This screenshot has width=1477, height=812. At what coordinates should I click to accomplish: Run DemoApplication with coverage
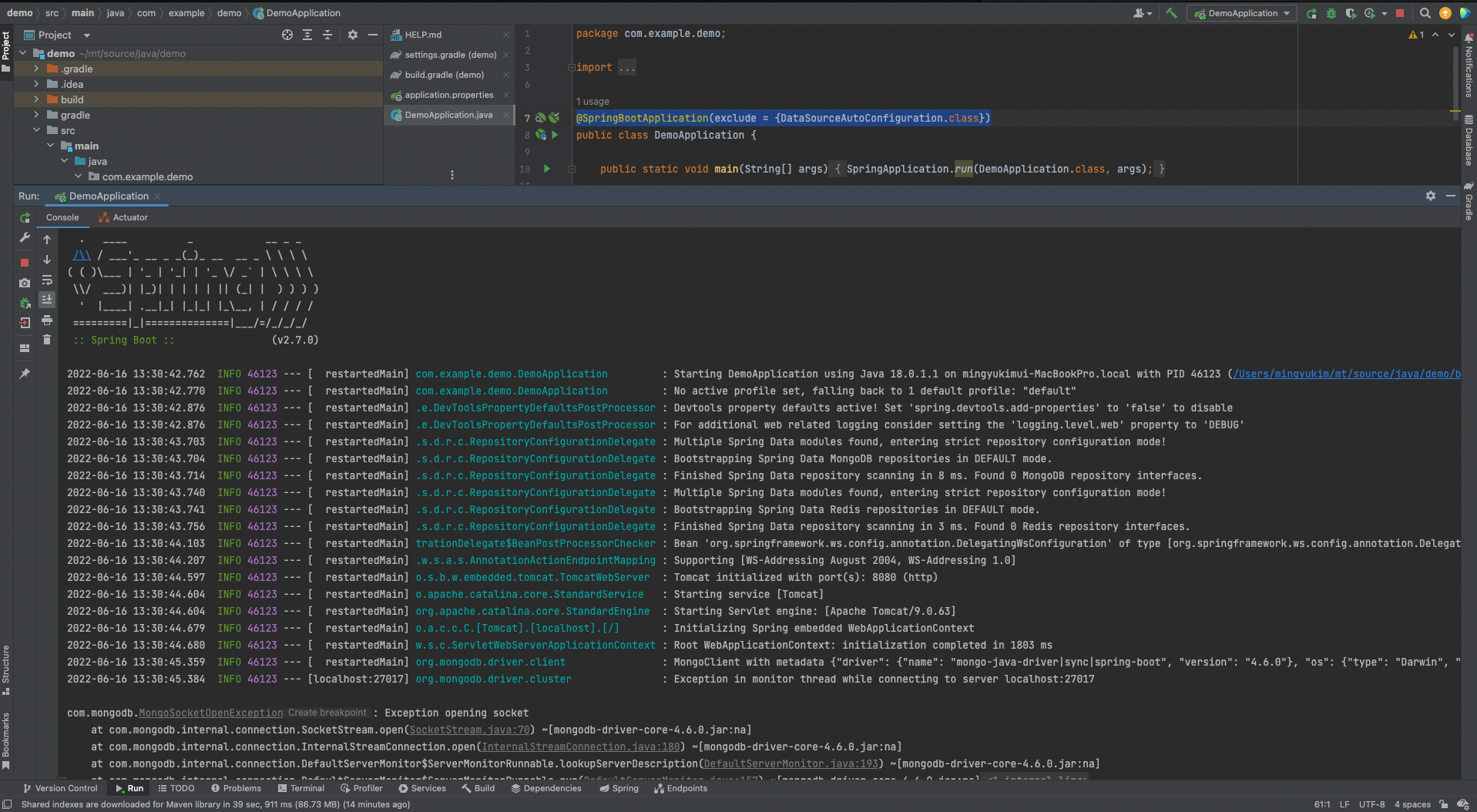1350,13
